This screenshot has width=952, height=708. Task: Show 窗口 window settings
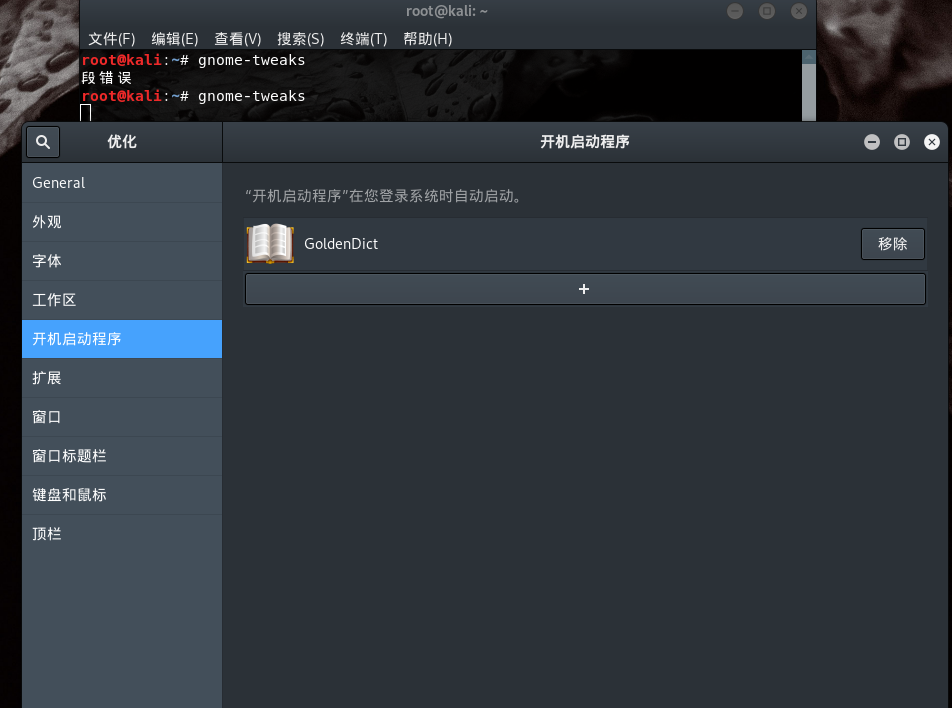122,417
